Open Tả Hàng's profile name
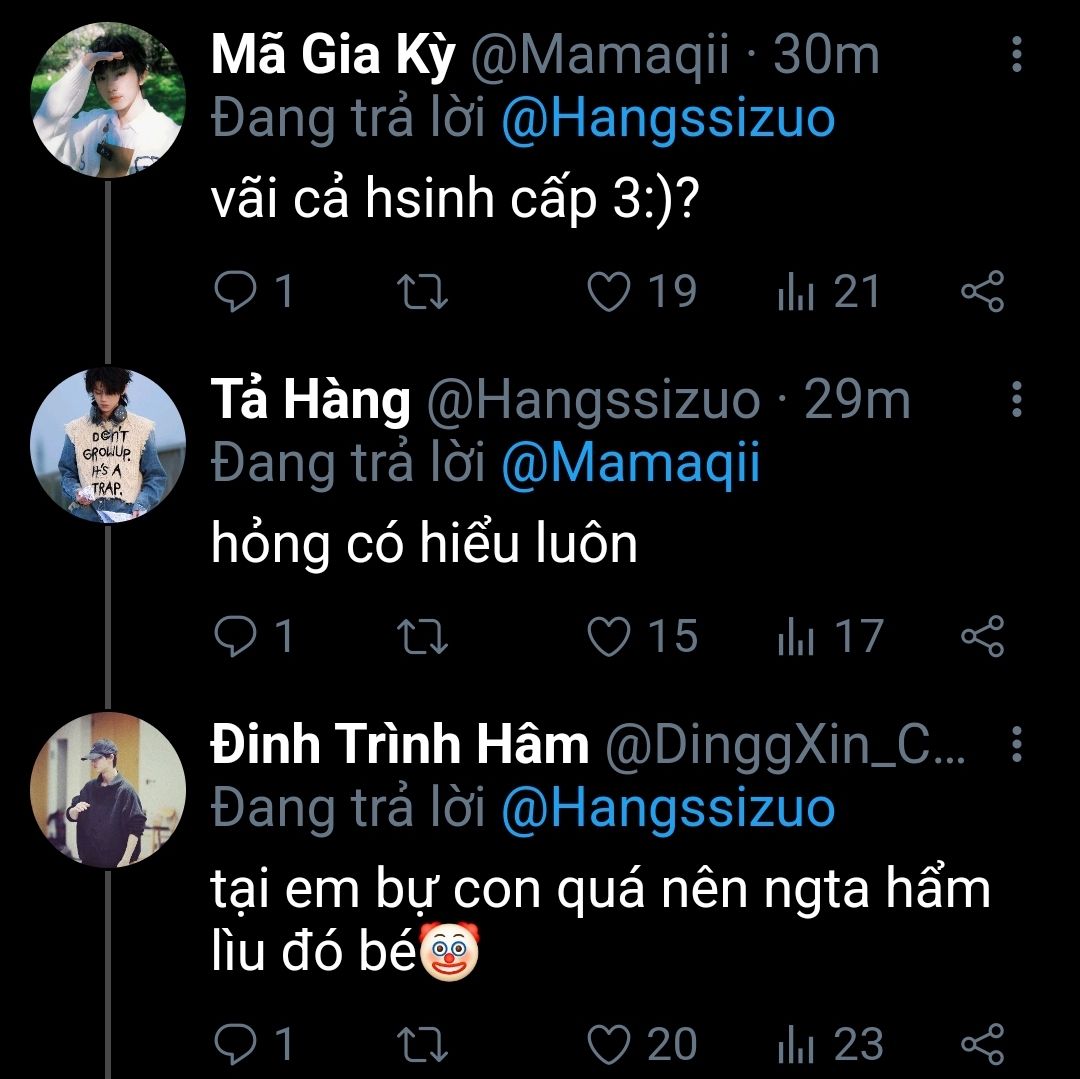 tap(310, 400)
